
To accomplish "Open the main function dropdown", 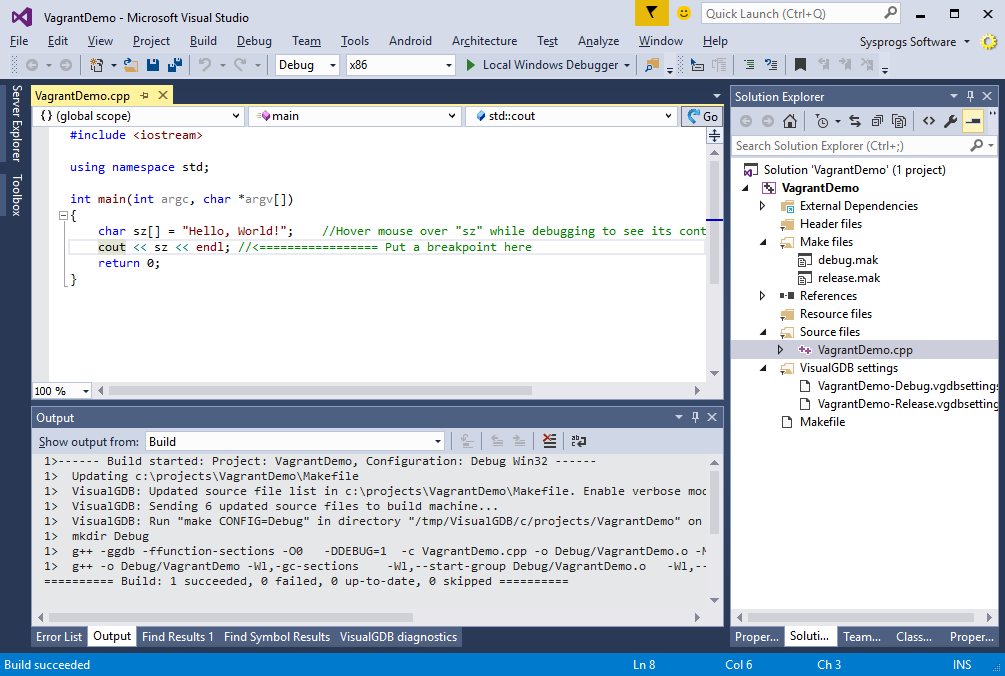I will point(354,116).
